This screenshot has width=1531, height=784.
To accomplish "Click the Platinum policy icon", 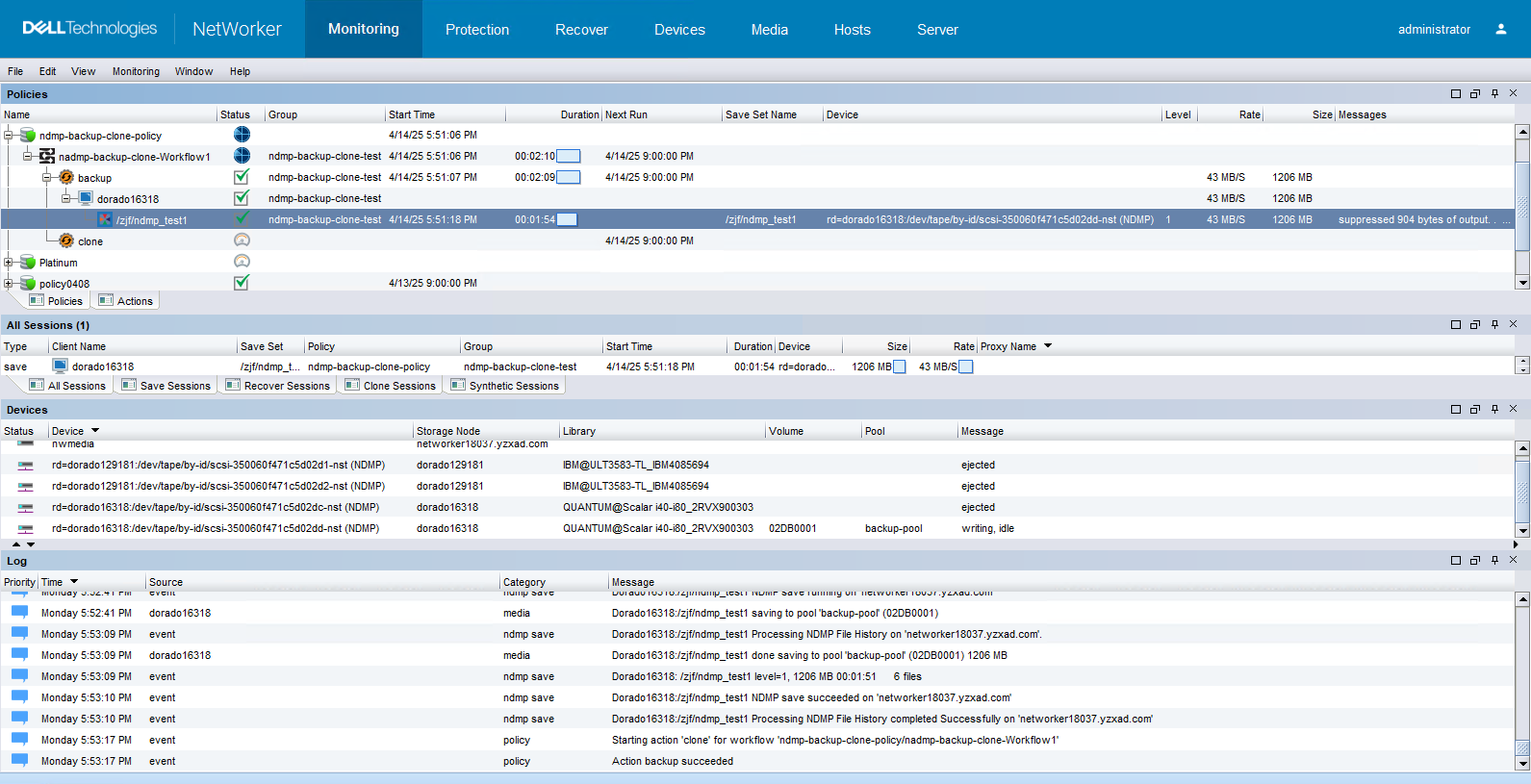I will coord(28,262).
